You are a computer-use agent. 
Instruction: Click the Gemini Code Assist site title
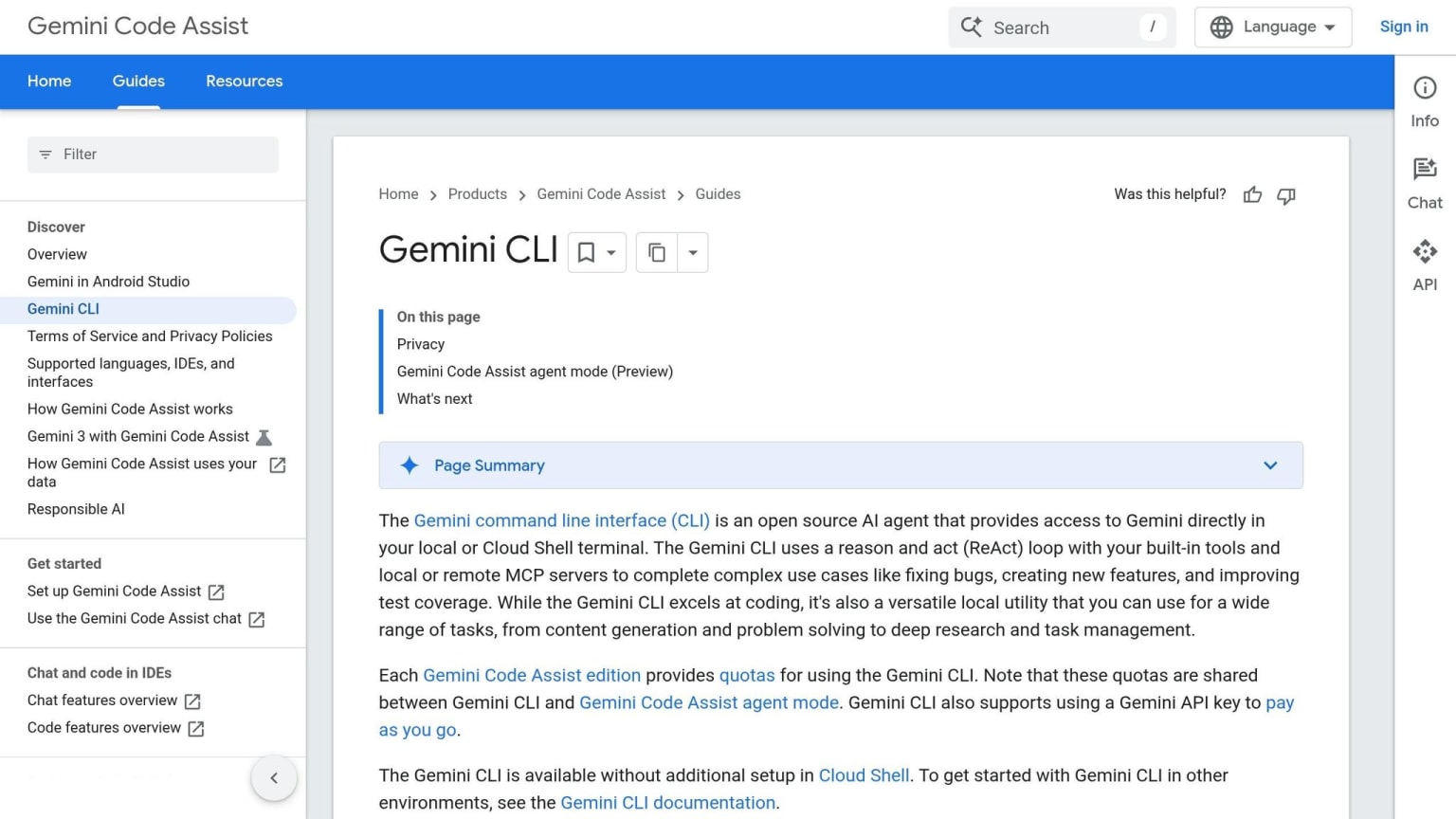137,26
